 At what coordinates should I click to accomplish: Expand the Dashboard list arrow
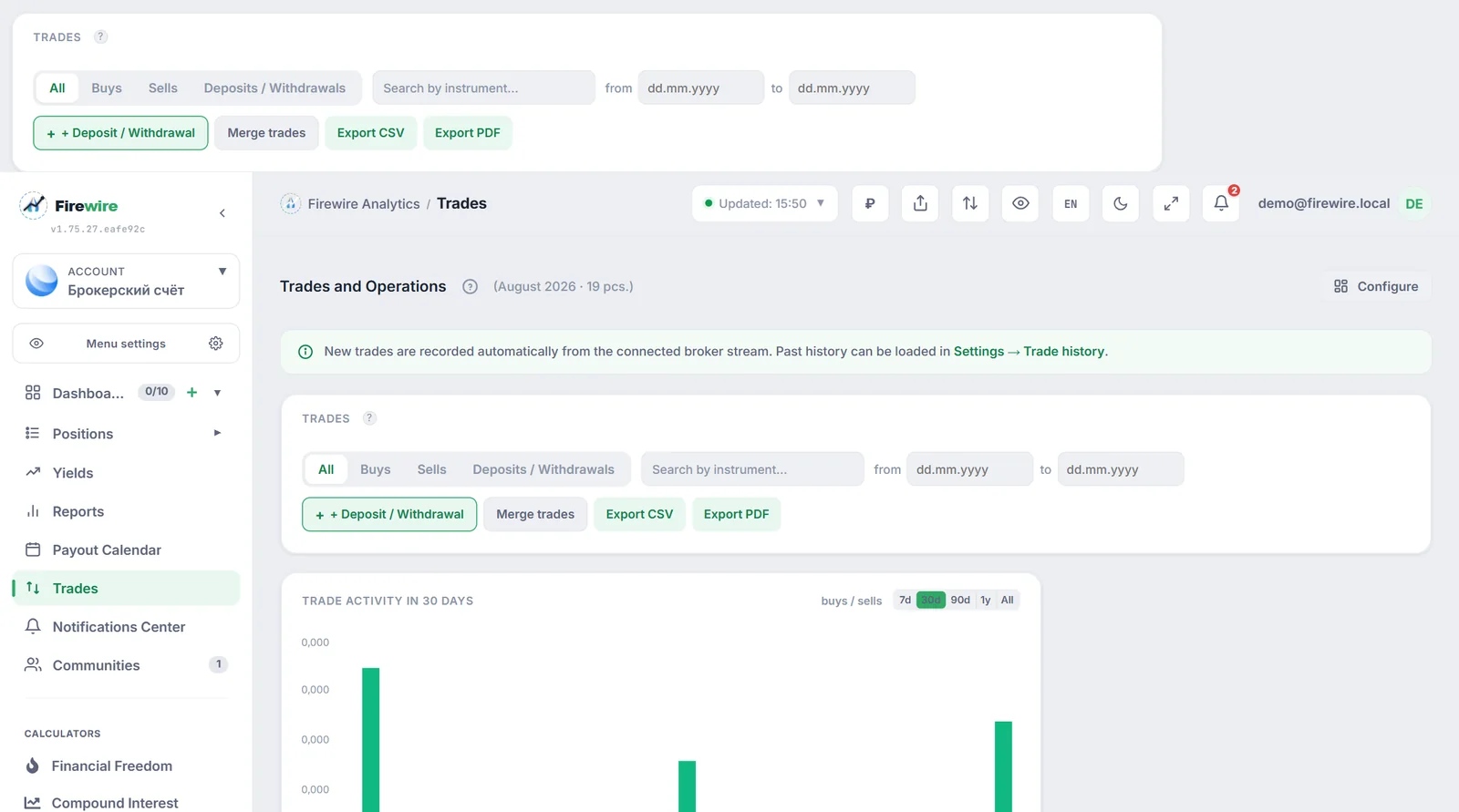pos(217,393)
